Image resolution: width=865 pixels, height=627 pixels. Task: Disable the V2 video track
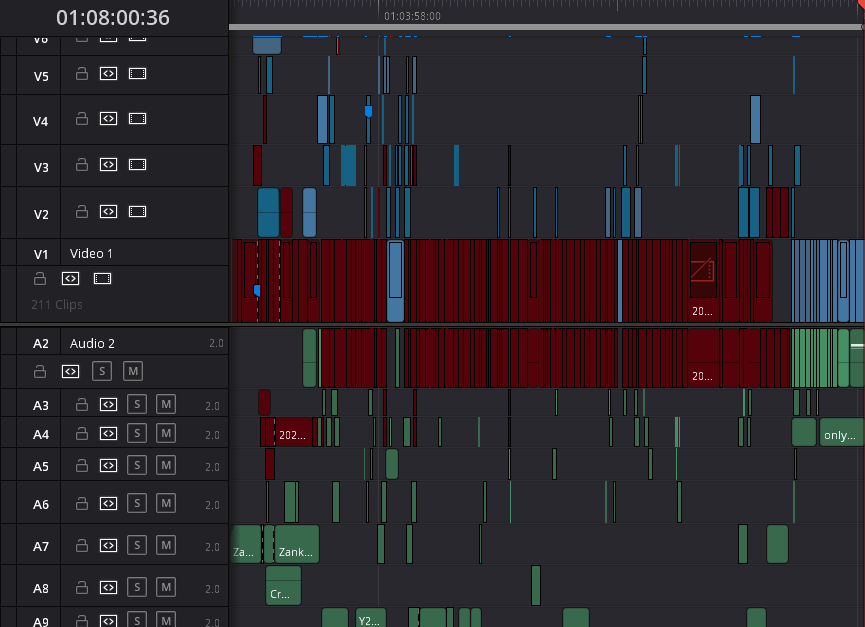[137, 211]
